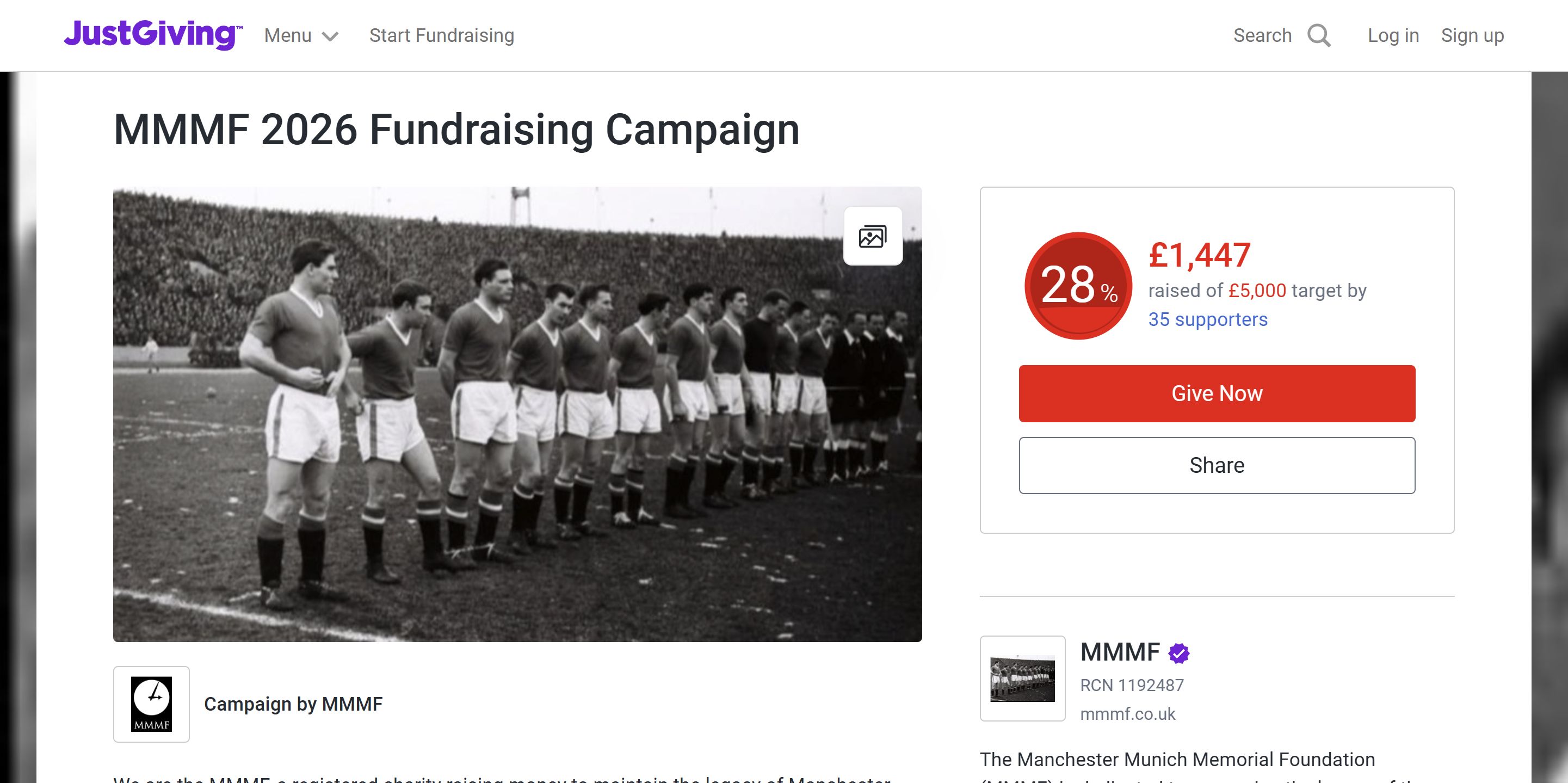Click the Sign up link

pos(1472,35)
